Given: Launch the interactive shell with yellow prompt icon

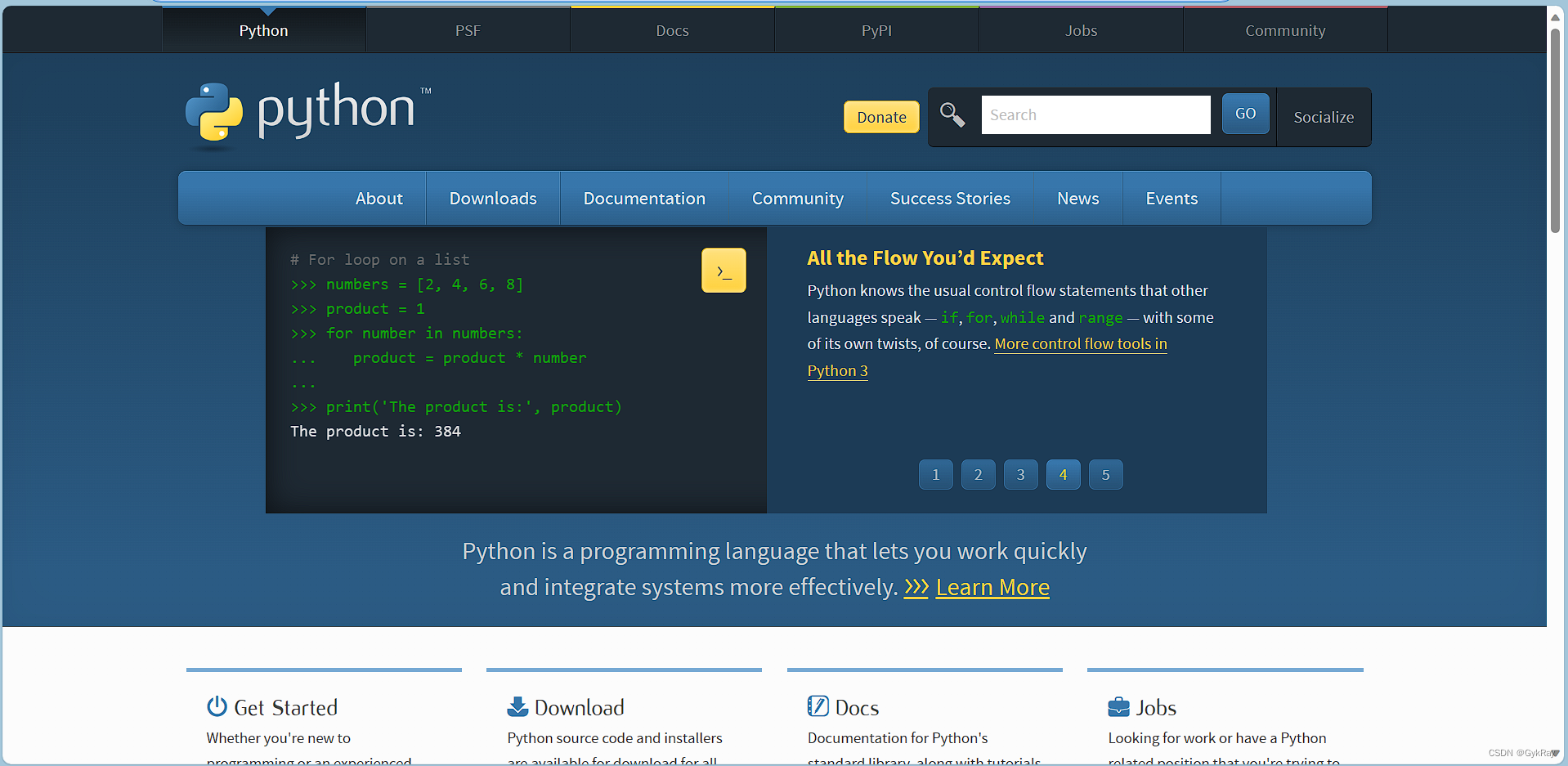Looking at the screenshot, I should (x=724, y=271).
